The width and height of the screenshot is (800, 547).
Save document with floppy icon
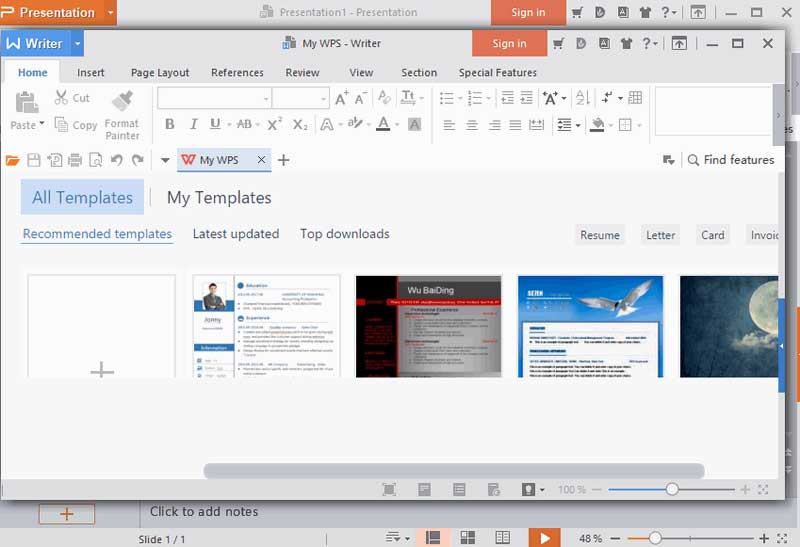tap(34, 160)
